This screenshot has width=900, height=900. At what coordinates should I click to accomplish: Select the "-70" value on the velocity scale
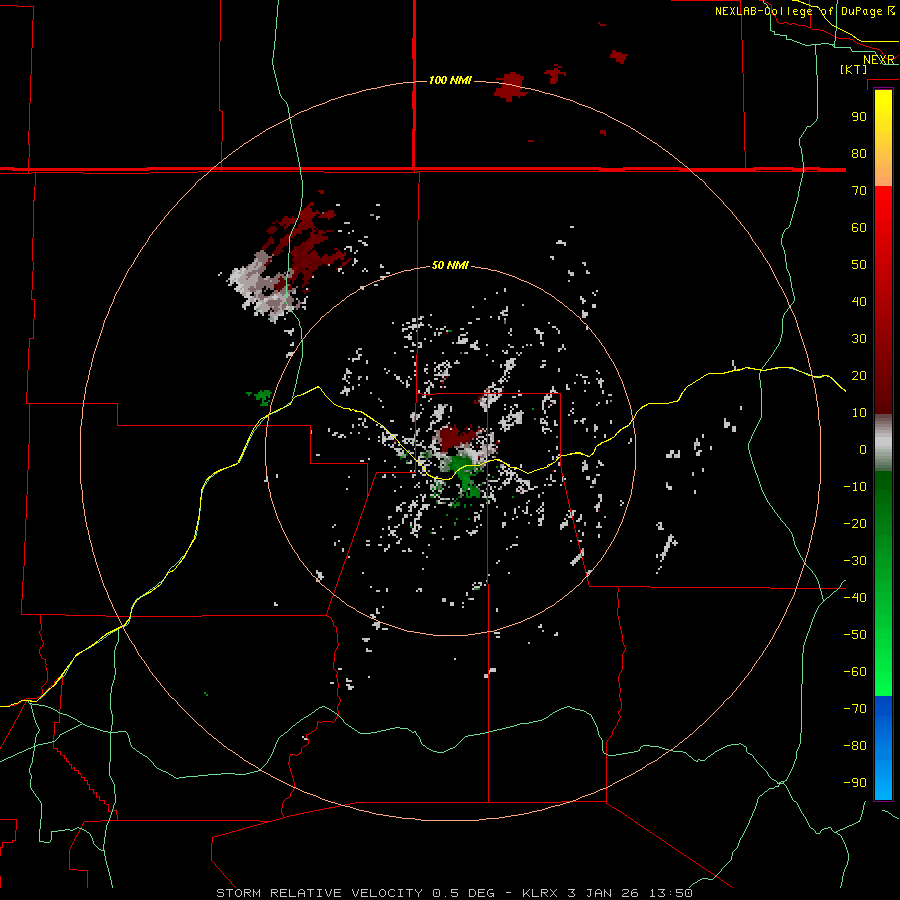pyautogui.click(x=855, y=709)
